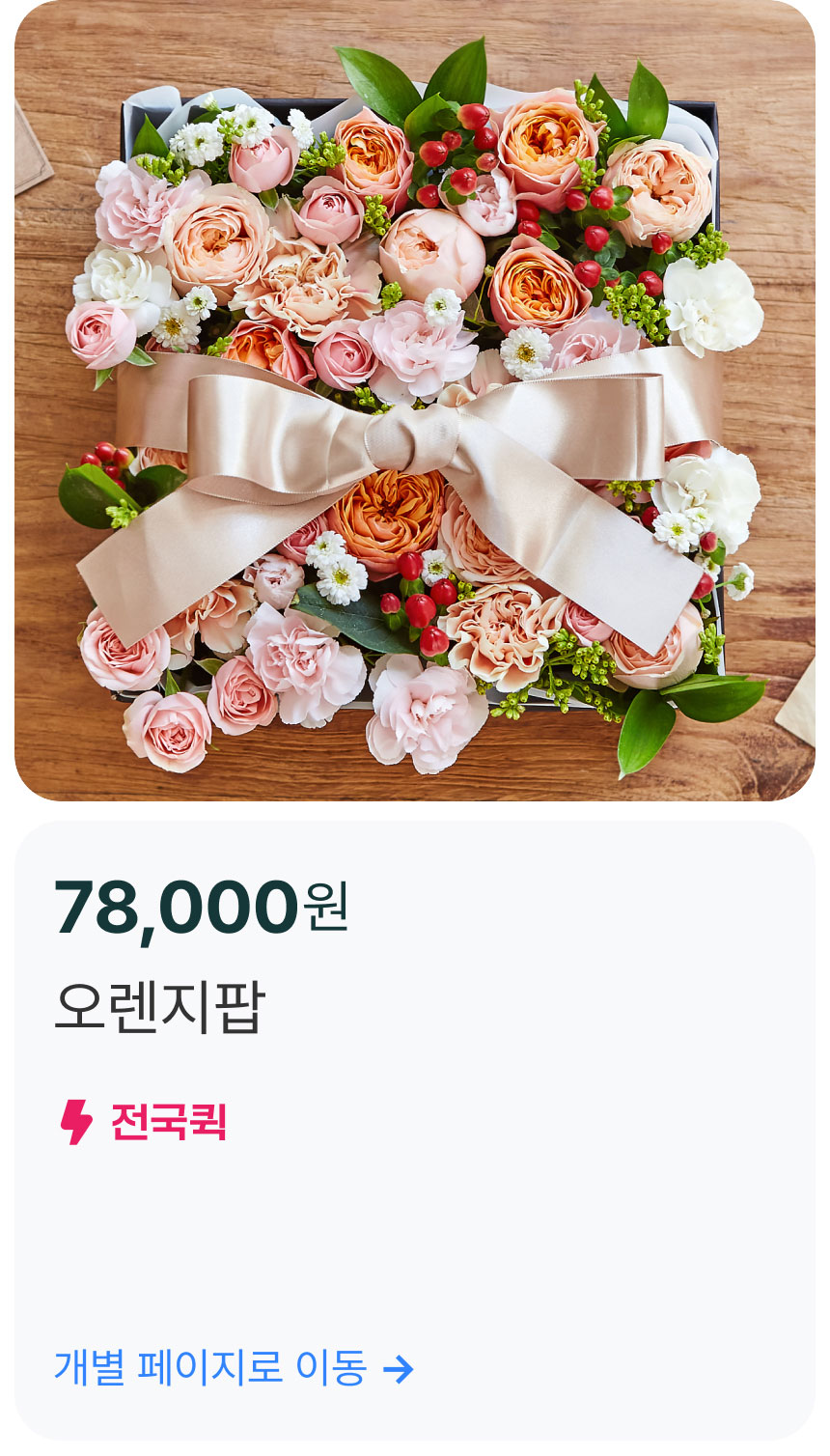Open the 개별 페이지로 이동 link
The image size is (830, 1456).
tap(234, 1368)
